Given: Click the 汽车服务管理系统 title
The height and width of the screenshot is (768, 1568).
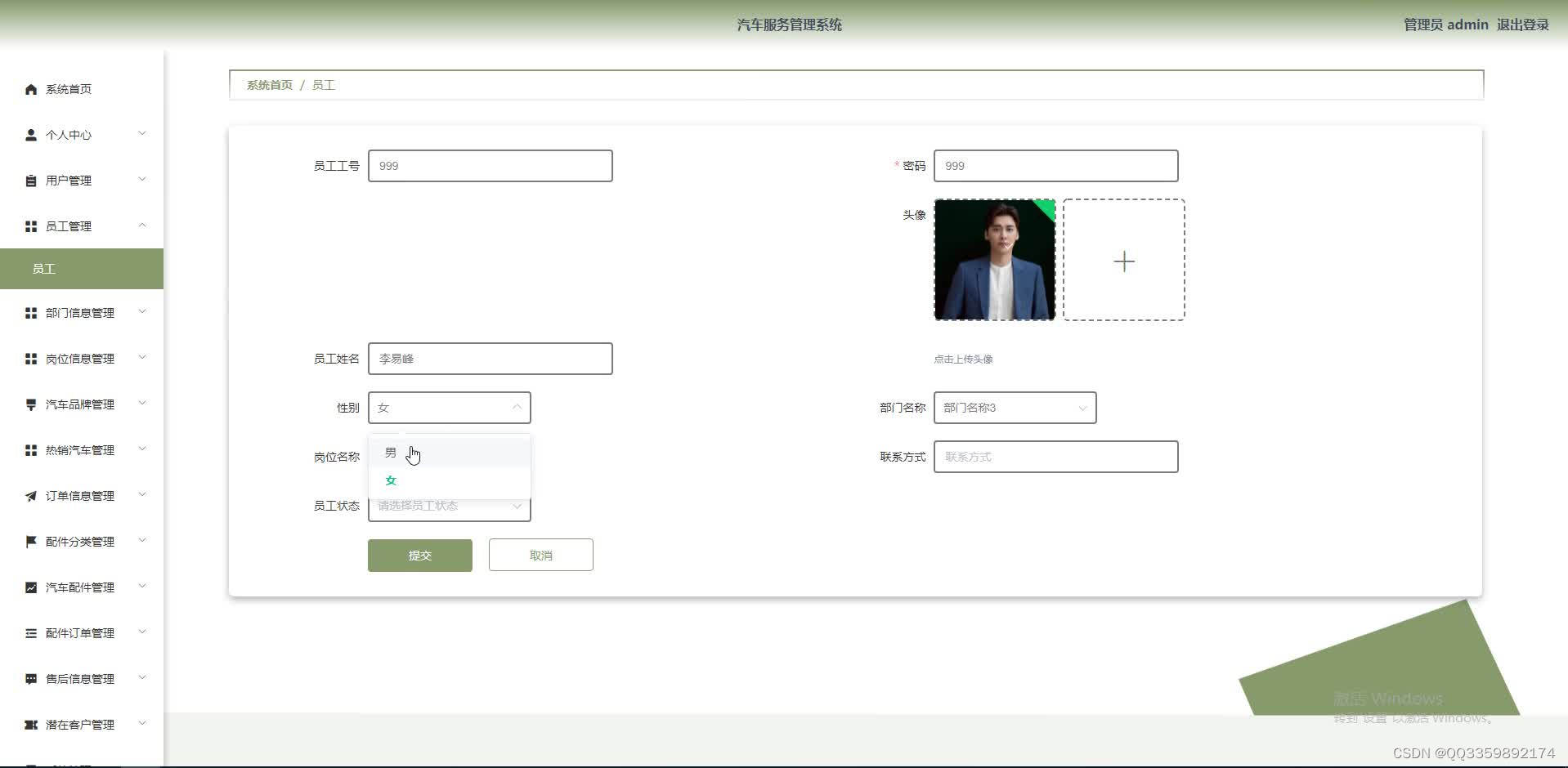Looking at the screenshot, I should coord(790,25).
